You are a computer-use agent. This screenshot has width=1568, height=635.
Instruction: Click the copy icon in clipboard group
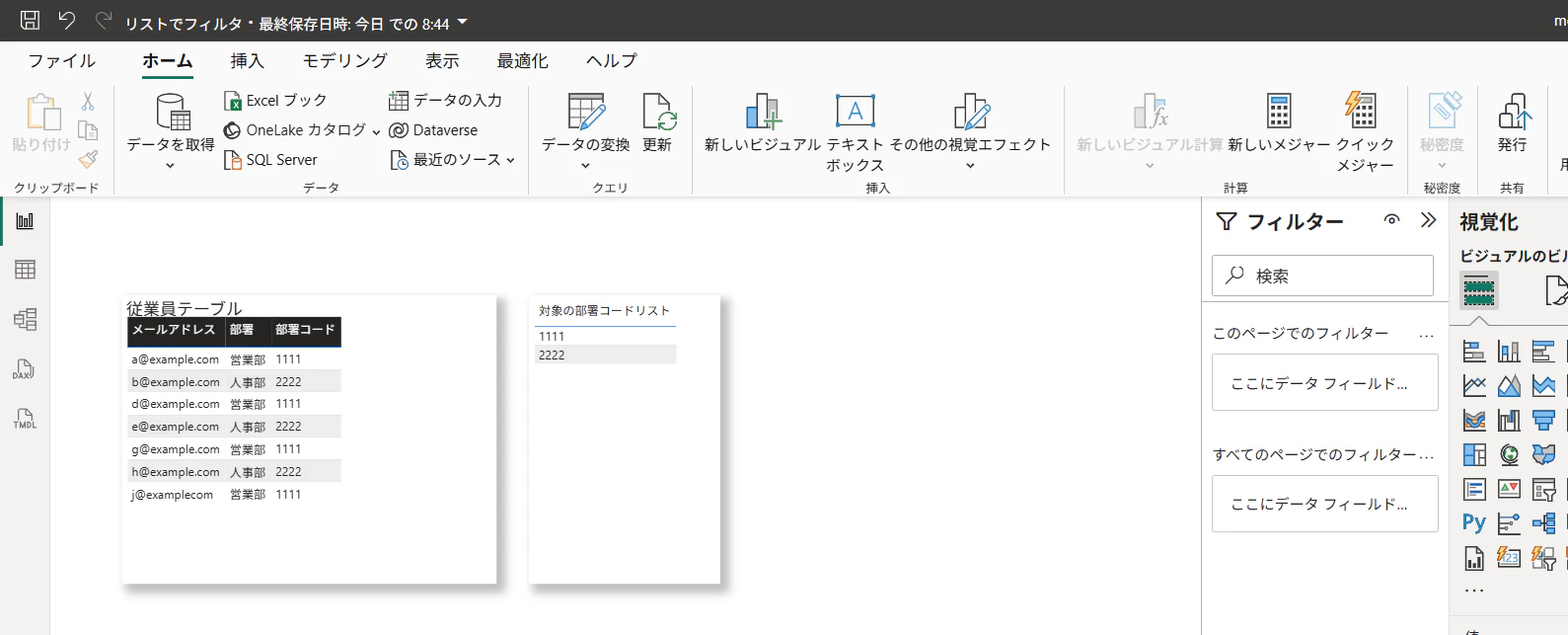[x=88, y=130]
